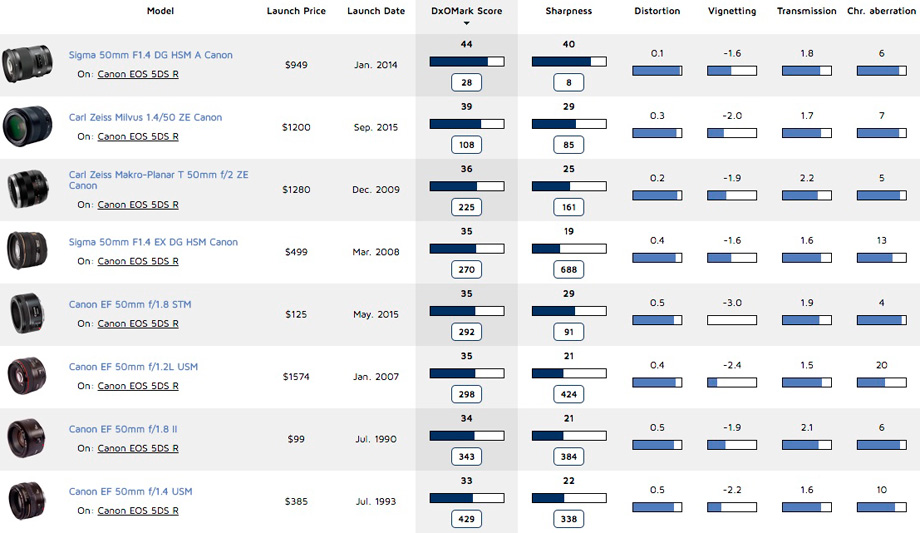Click the Canon EF 50mm f/1.4 USM lens image
920x533 pixels.
click(27, 501)
